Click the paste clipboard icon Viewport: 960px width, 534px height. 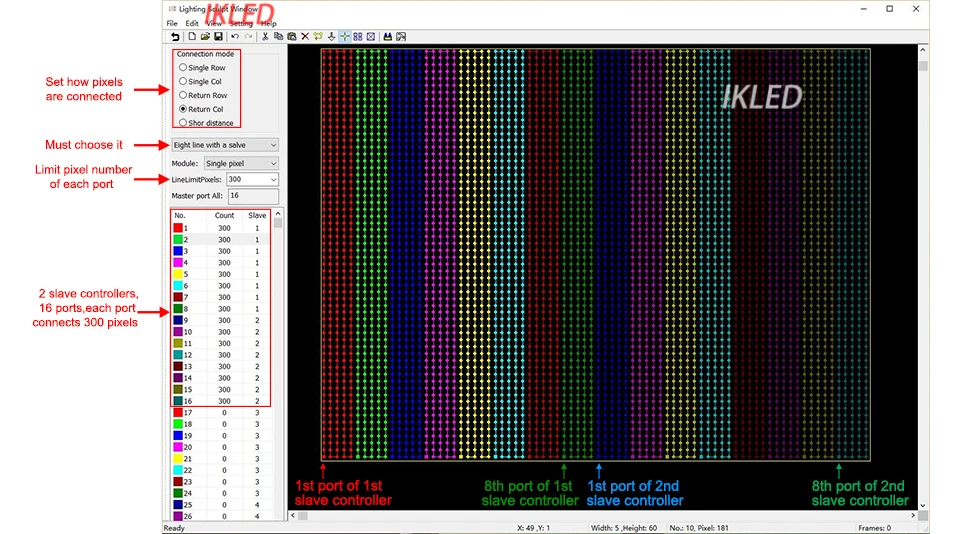point(291,37)
